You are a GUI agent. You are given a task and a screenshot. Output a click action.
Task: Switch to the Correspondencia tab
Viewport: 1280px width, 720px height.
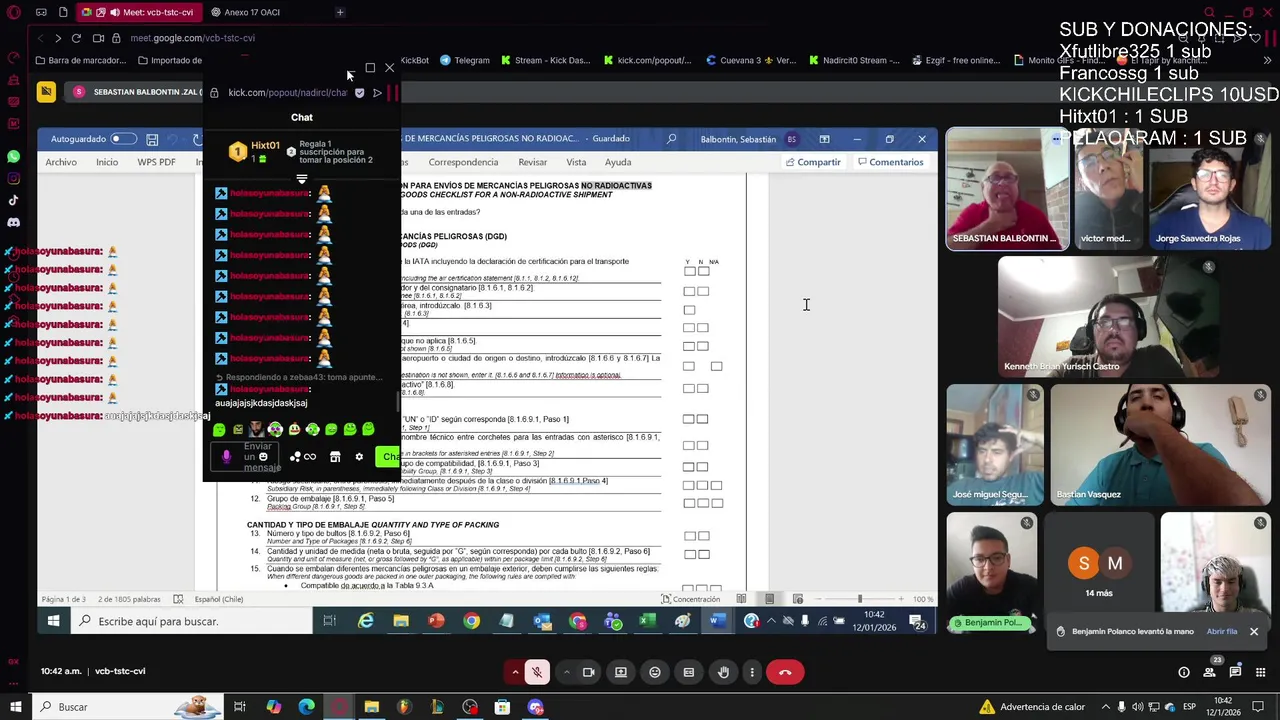(x=463, y=162)
